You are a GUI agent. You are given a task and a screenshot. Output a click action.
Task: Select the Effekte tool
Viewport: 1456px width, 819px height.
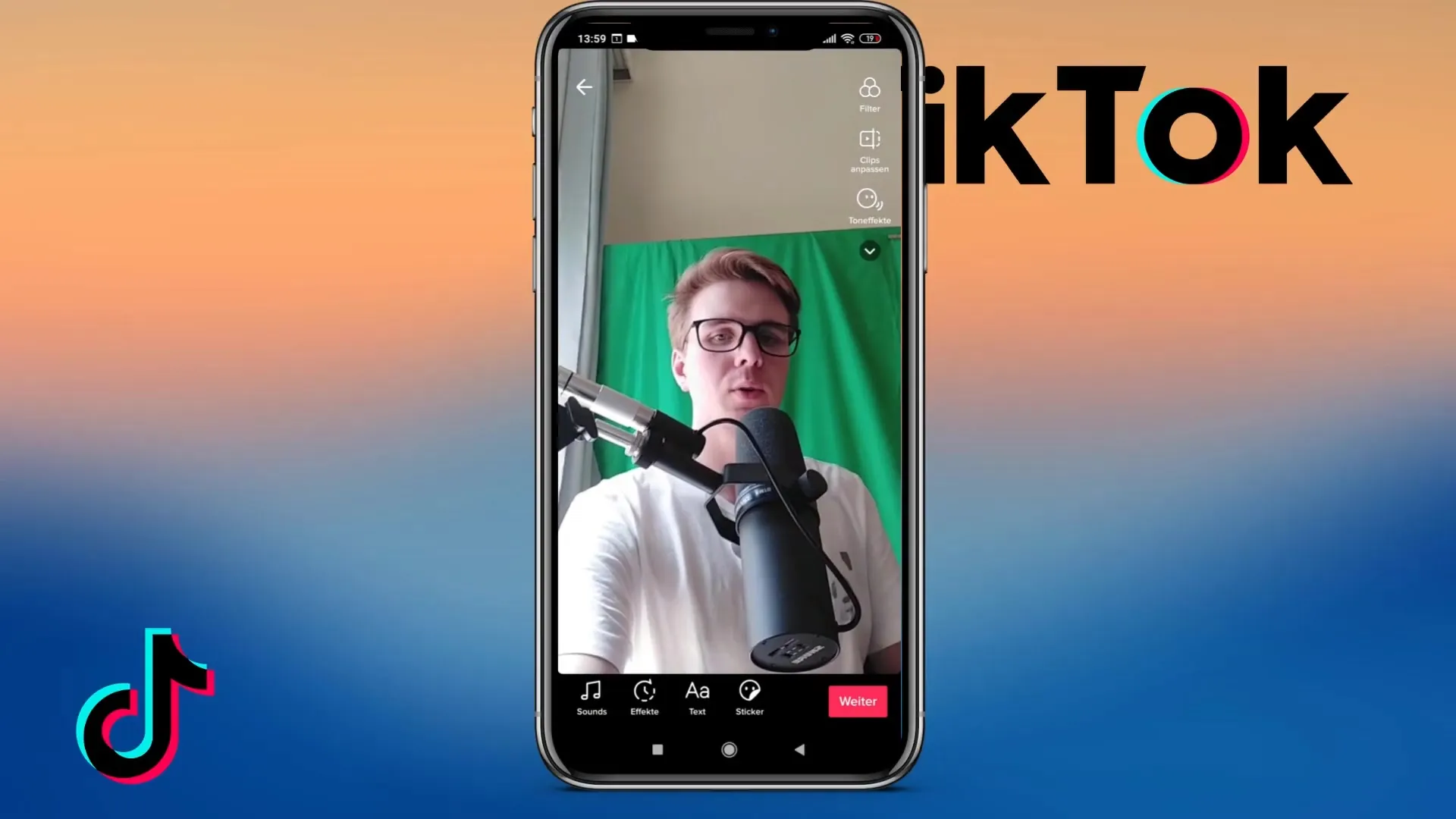[645, 697]
